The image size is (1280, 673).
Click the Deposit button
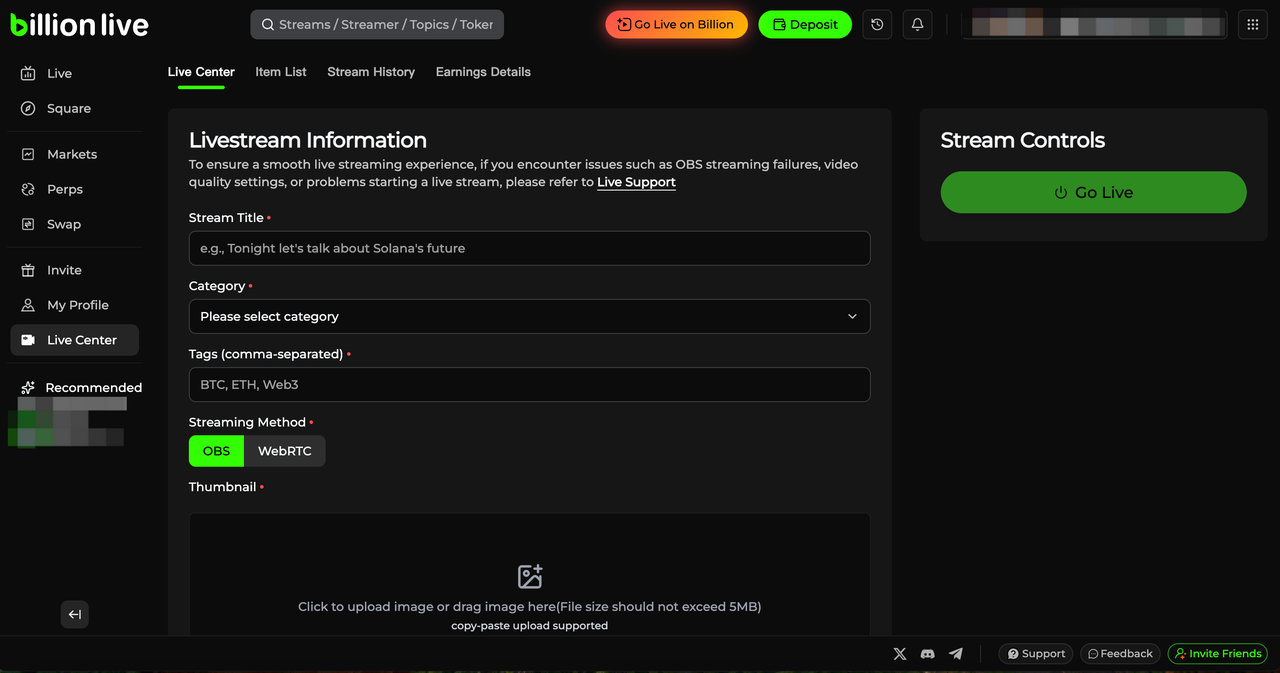click(805, 25)
